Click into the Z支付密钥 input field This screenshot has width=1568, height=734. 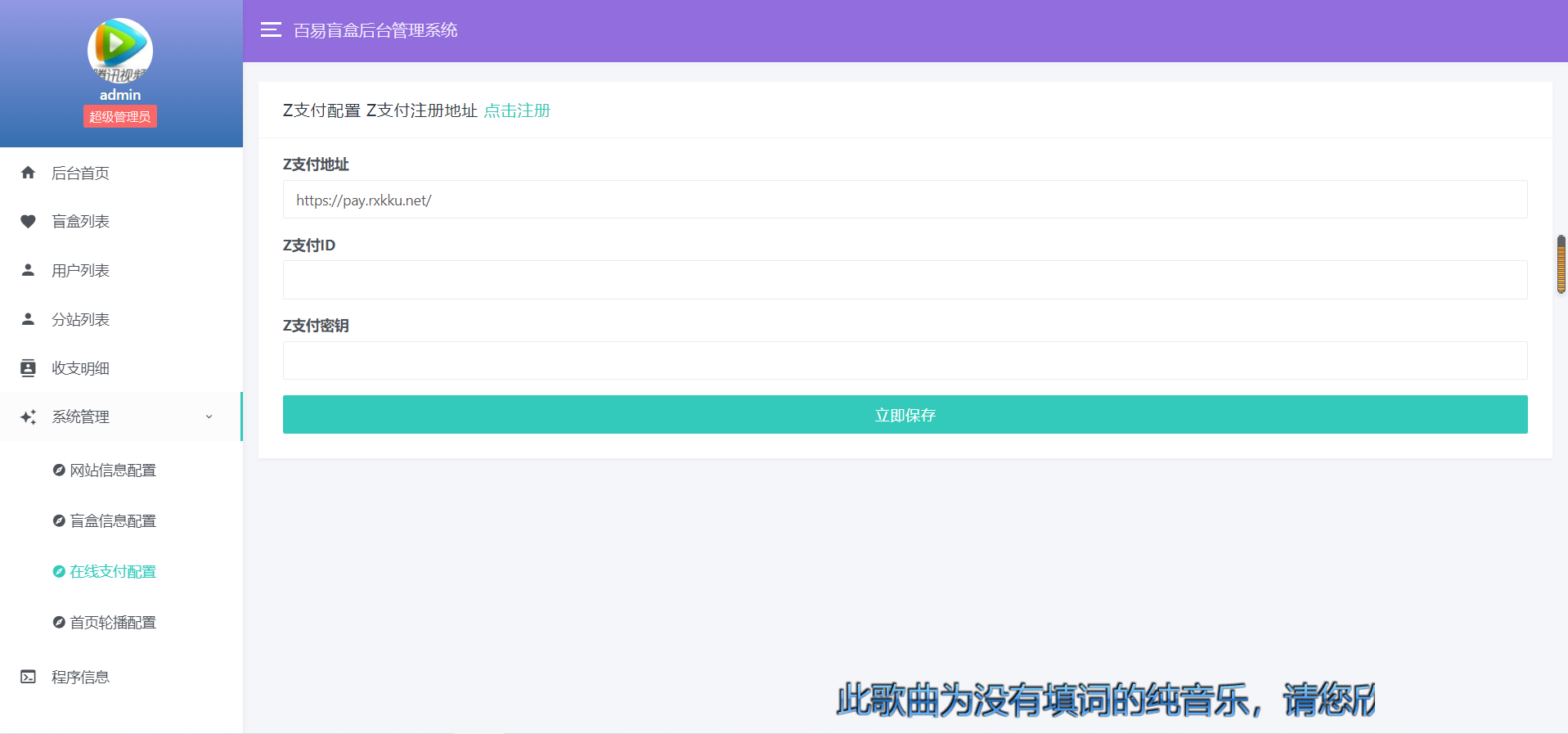click(x=905, y=361)
